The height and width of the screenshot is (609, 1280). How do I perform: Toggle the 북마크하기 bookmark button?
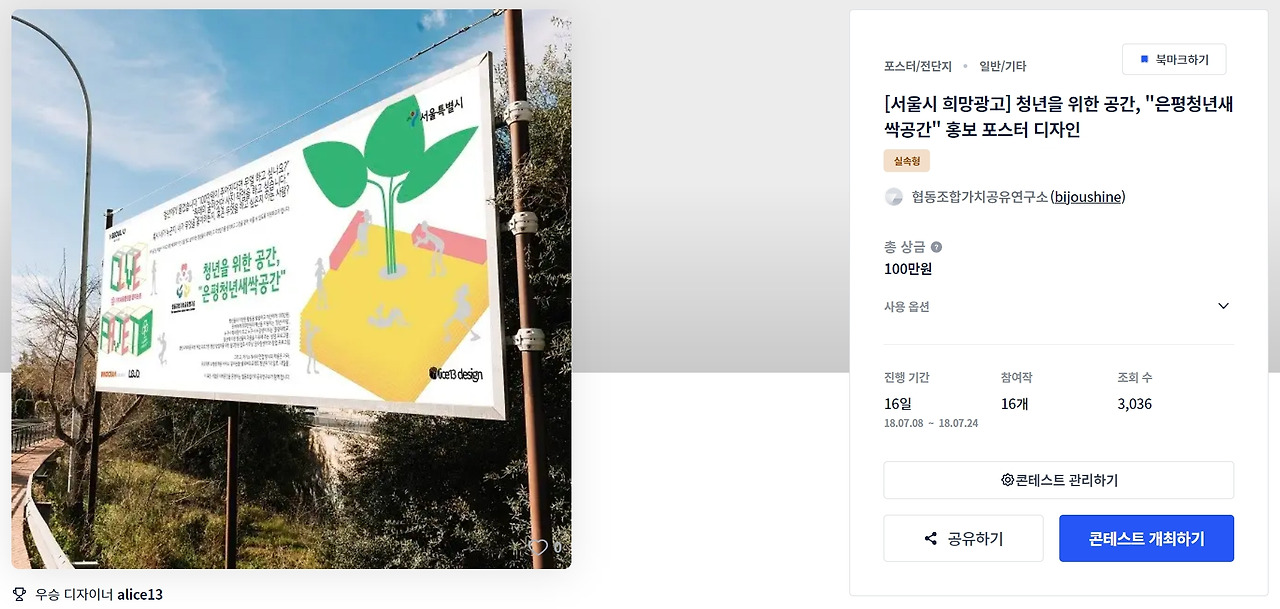1174,60
